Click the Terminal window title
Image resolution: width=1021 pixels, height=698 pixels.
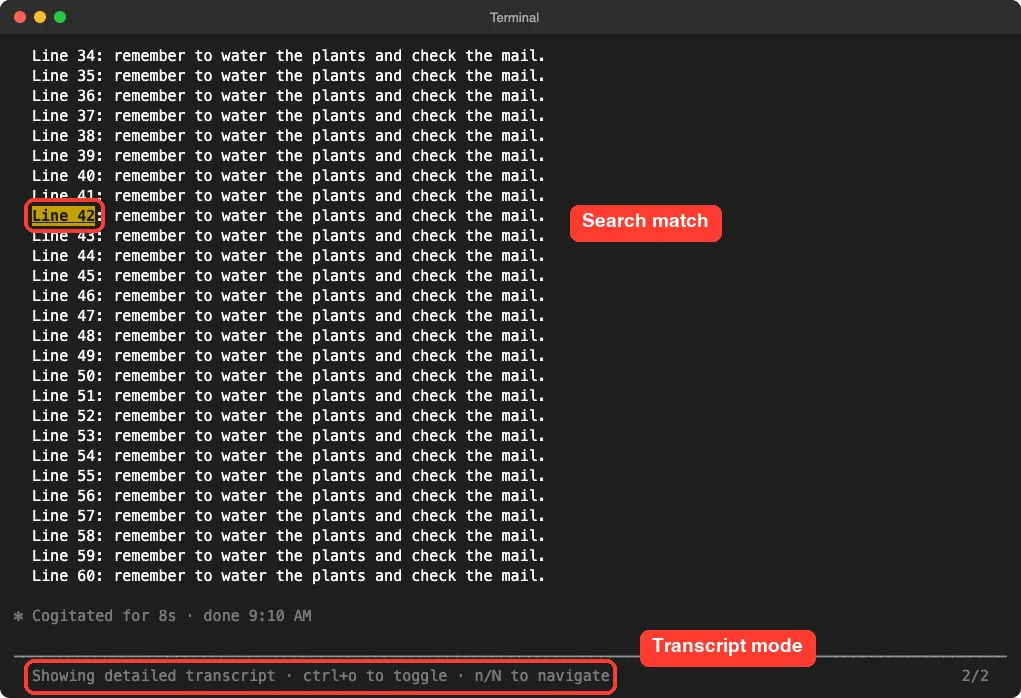pyautogui.click(x=514, y=18)
